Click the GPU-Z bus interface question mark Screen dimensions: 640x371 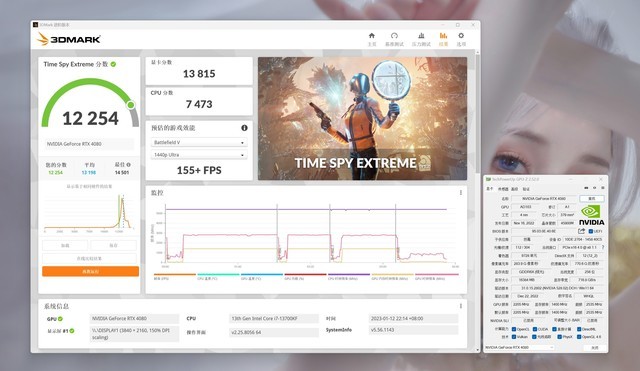click(x=603, y=247)
